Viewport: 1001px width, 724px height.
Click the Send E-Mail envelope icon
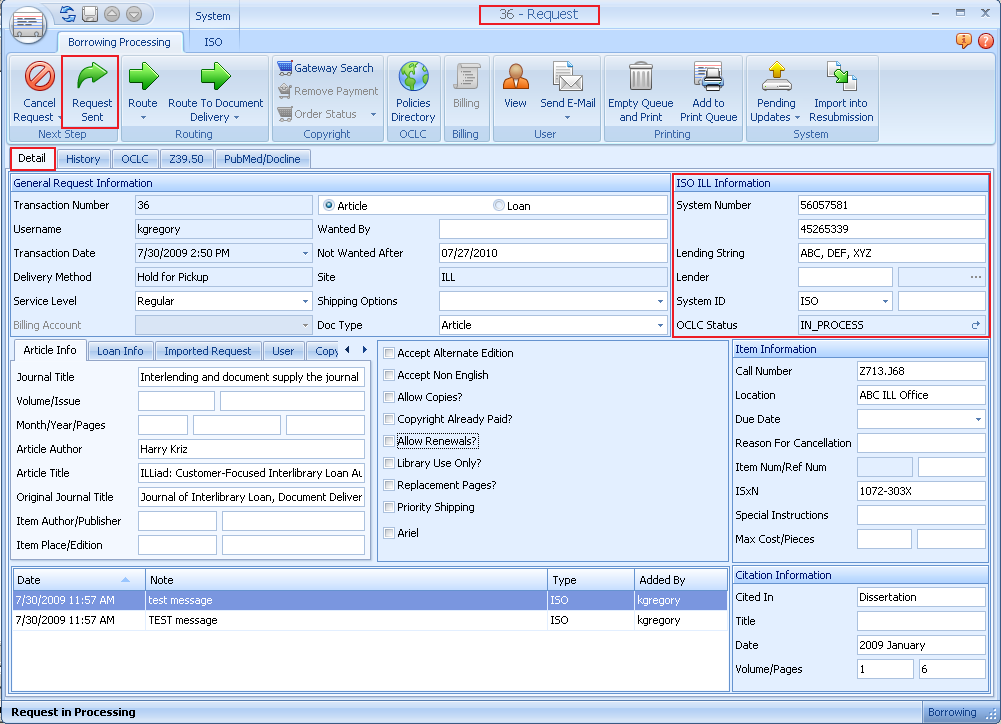[568, 78]
